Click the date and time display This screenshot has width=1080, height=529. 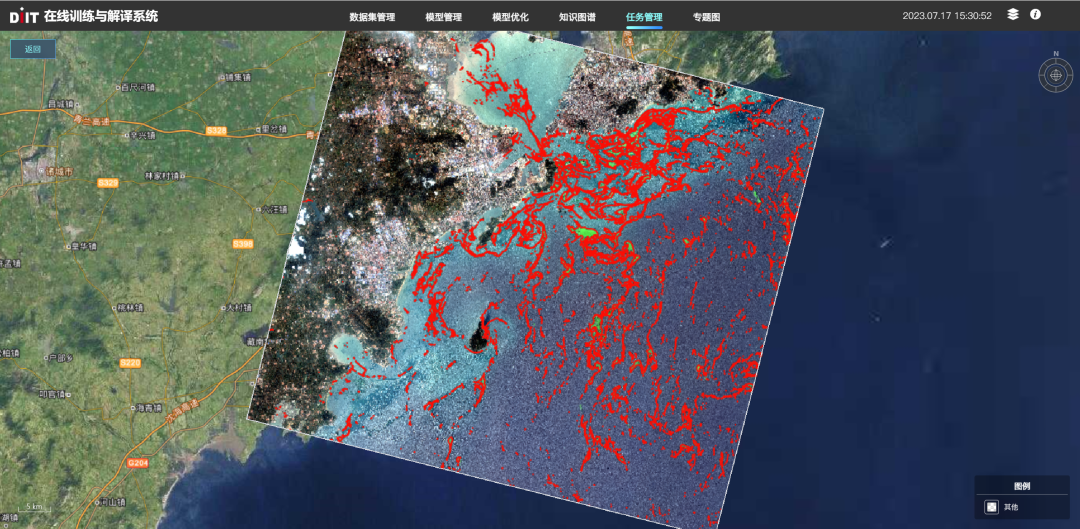(946, 16)
